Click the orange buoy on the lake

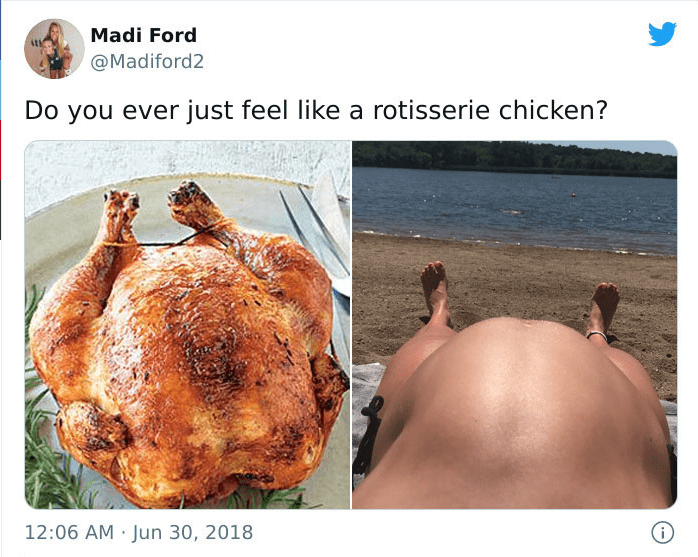[573, 195]
